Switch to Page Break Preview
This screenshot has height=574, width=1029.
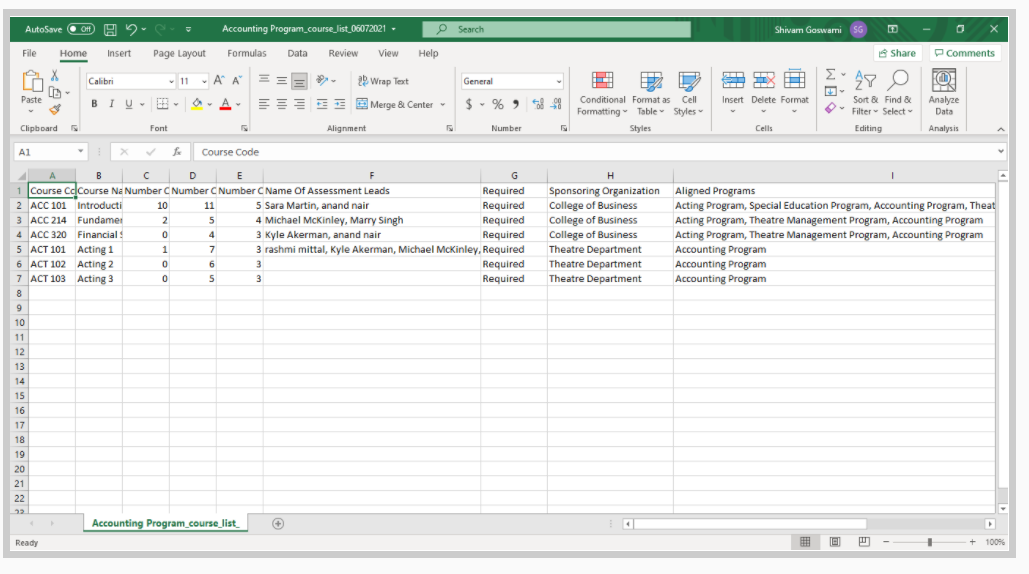tap(864, 542)
